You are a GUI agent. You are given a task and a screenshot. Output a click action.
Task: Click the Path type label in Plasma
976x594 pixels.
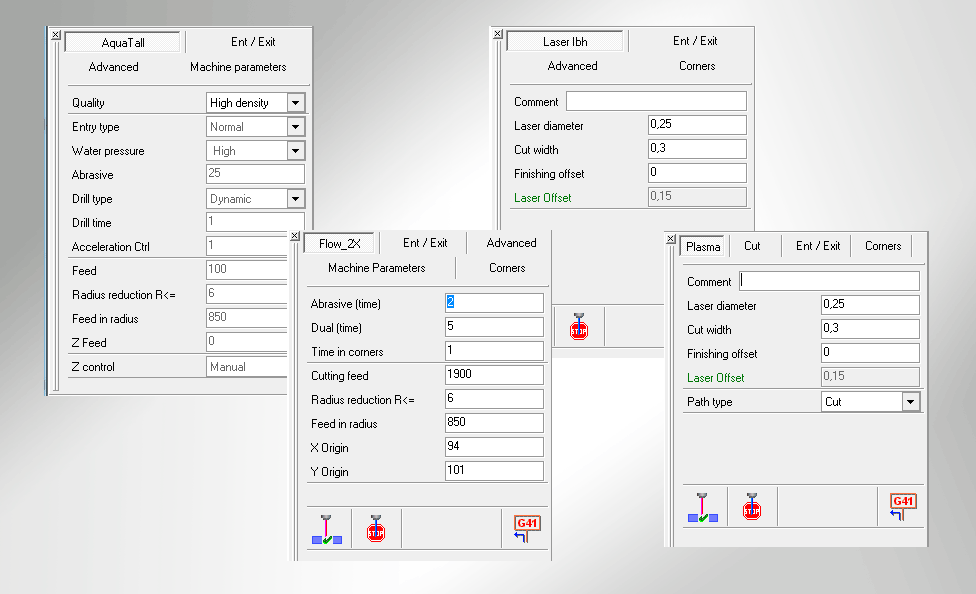coord(709,402)
